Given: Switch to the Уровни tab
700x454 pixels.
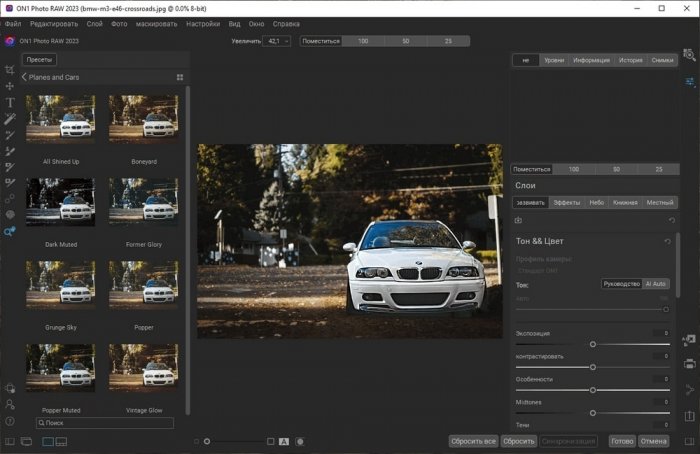Looking at the screenshot, I should pos(554,60).
